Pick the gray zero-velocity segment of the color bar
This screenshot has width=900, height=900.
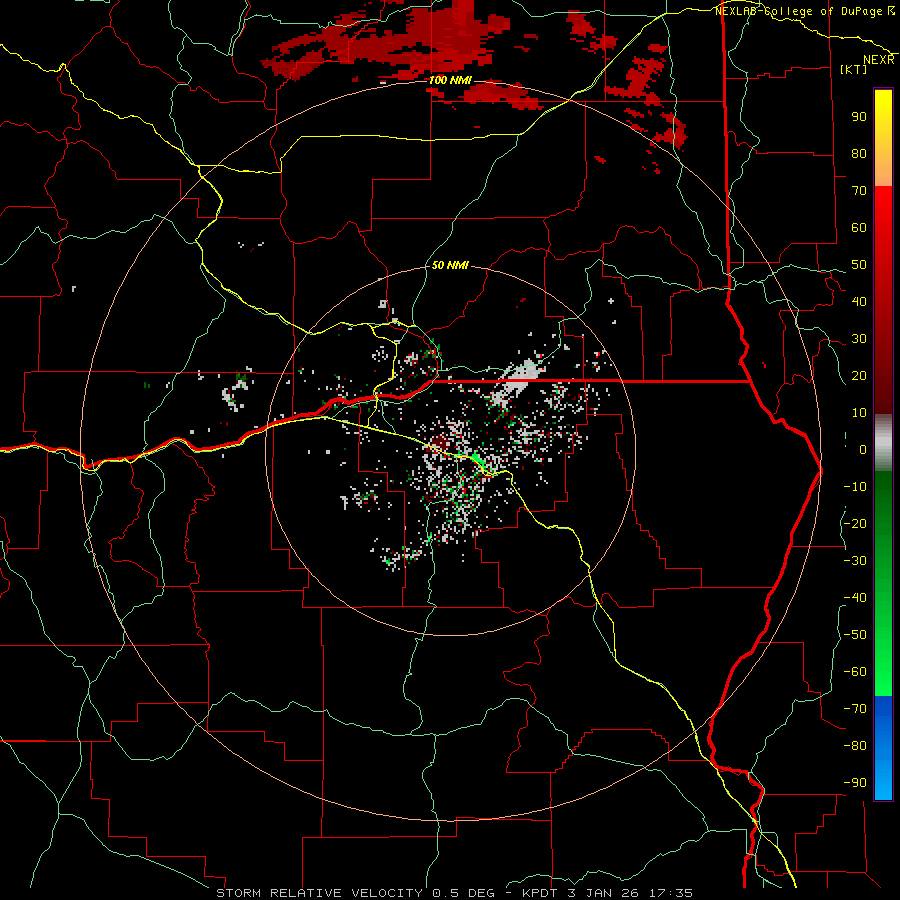pyautogui.click(x=883, y=443)
